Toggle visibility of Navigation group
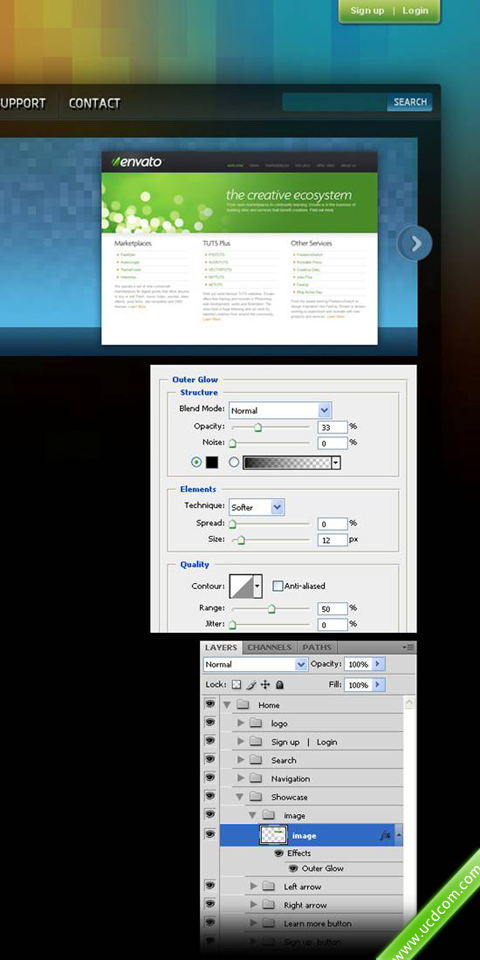This screenshot has height=960, width=480. tap(210, 778)
